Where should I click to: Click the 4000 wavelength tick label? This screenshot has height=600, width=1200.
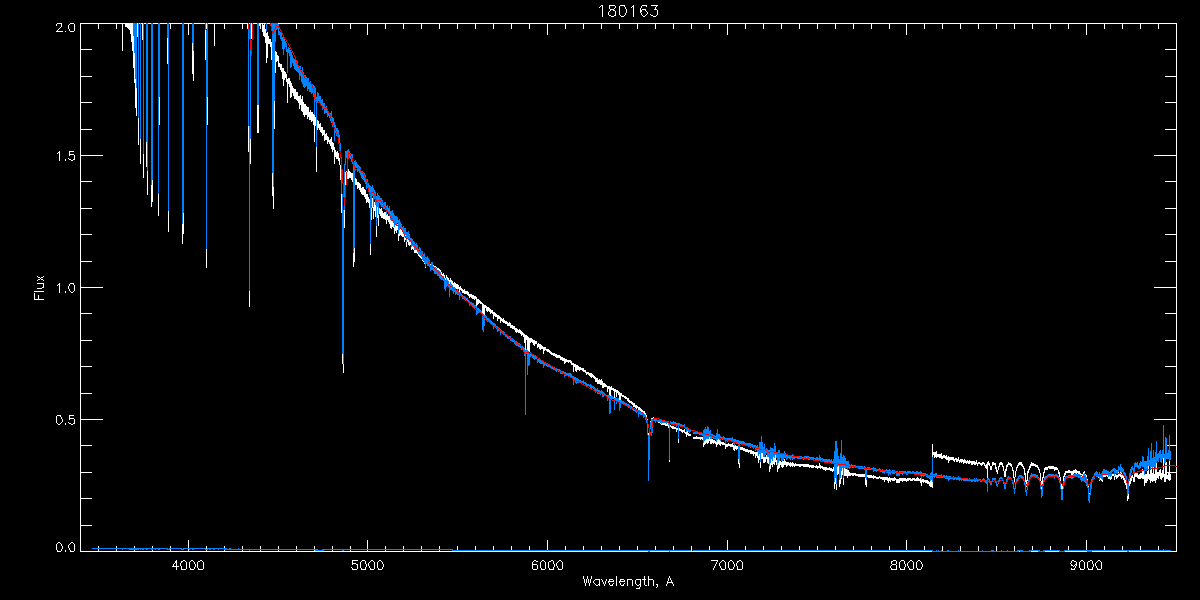(x=188, y=565)
